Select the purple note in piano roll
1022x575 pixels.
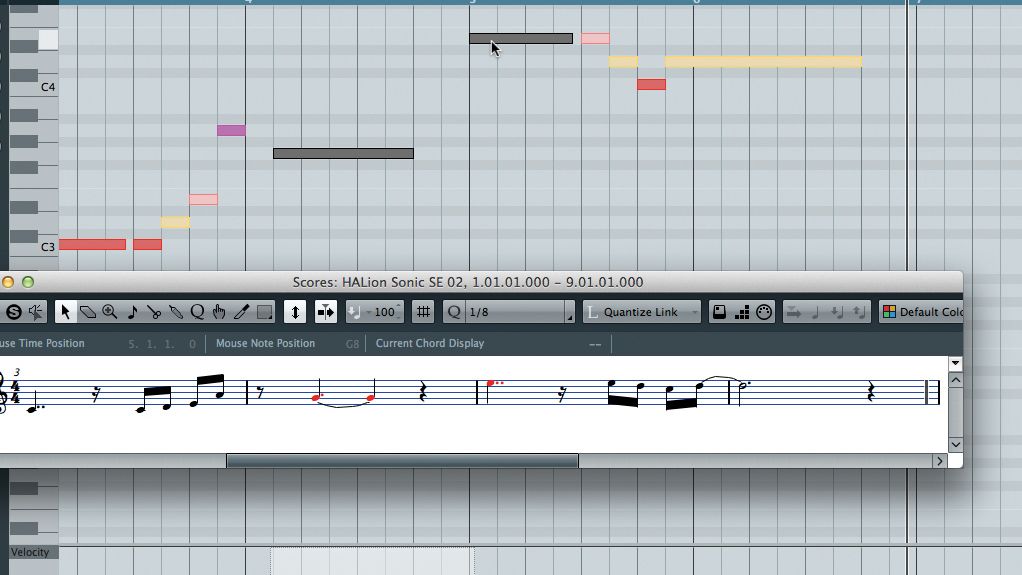tap(231, 130)
